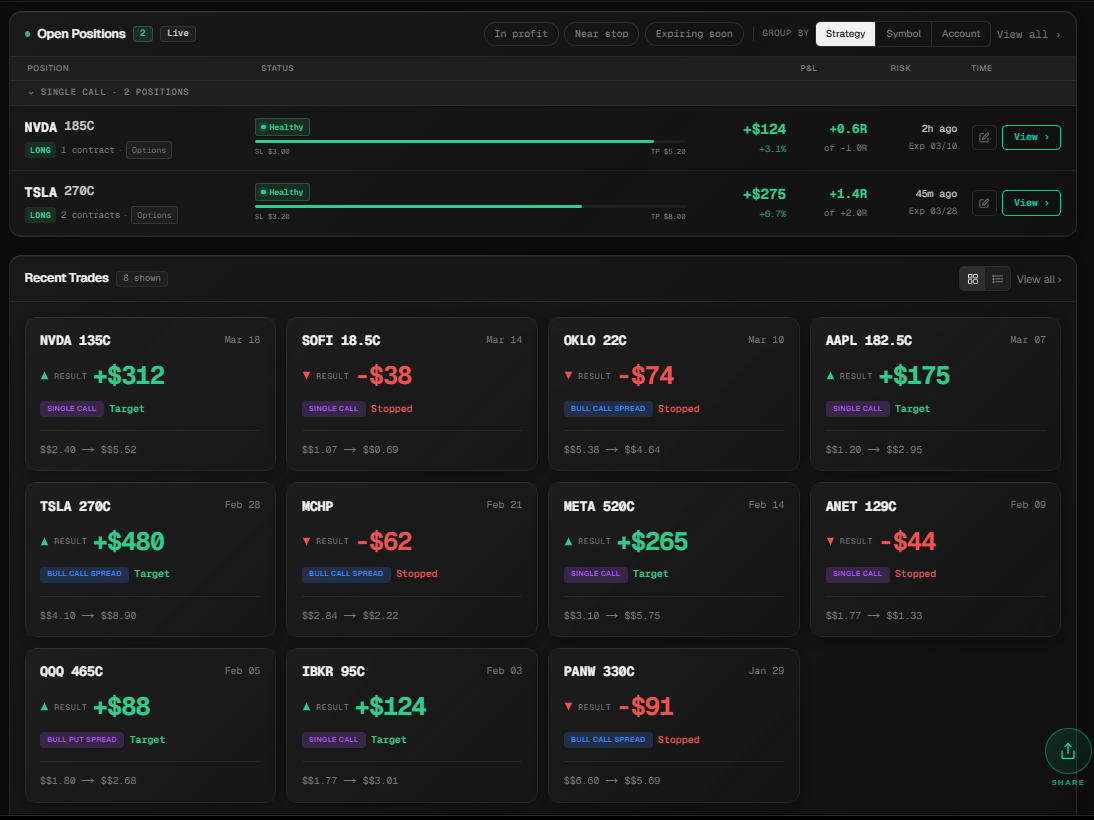Open the PANW 330C trade card
This screenshot has width=1094, height=820.
pos(673,725)
